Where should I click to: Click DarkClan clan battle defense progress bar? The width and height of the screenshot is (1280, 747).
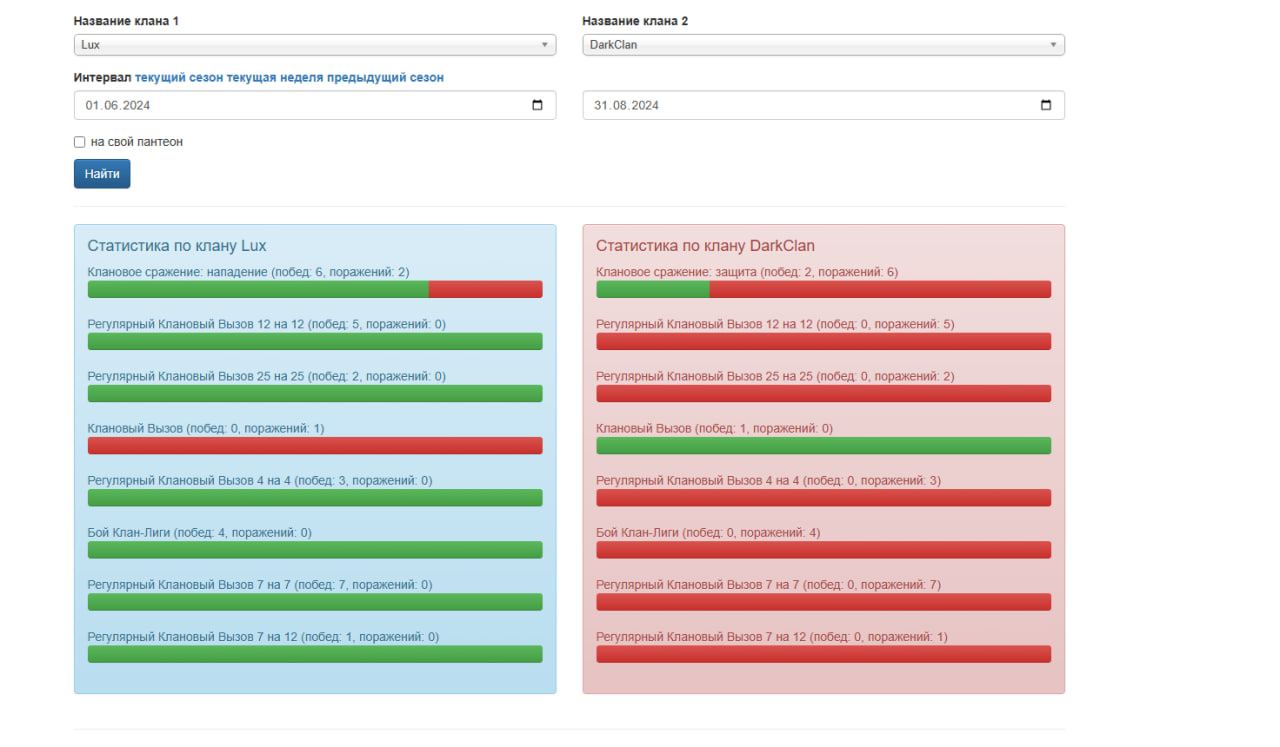tap(823, 289)
